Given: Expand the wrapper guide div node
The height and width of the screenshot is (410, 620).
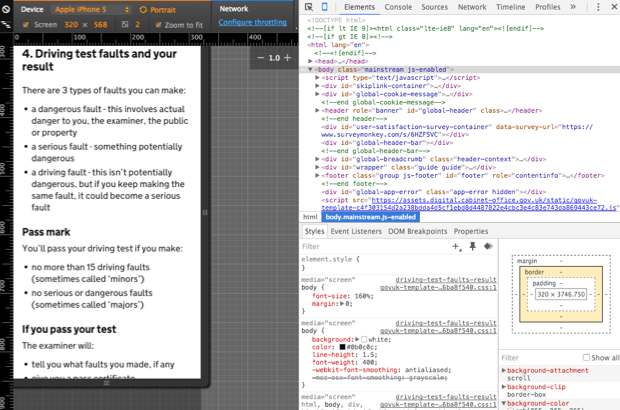Looking at the screenshot, I should click(x=317, y=167).
